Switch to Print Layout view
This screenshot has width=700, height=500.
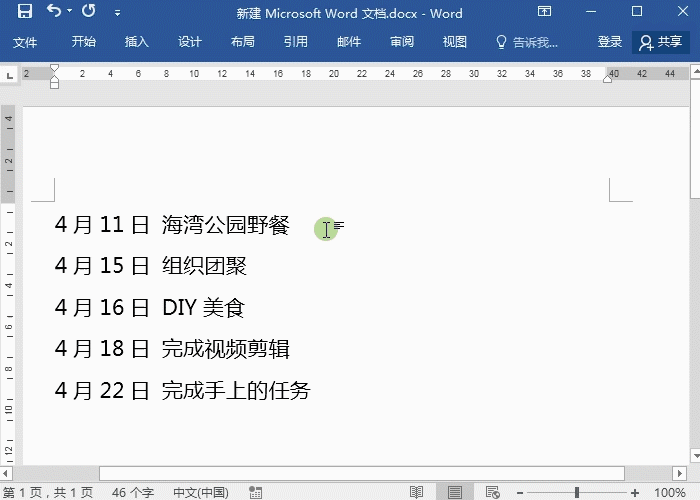pyautogui.click(x=455, y=492)
